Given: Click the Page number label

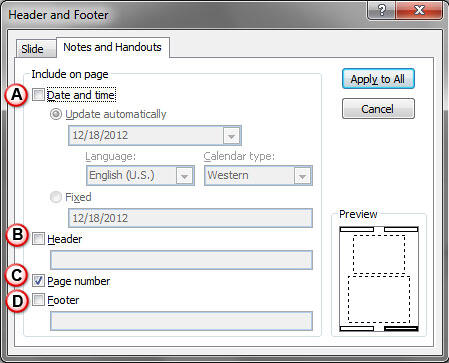Looking at the screenshot, I should [79, 281].
